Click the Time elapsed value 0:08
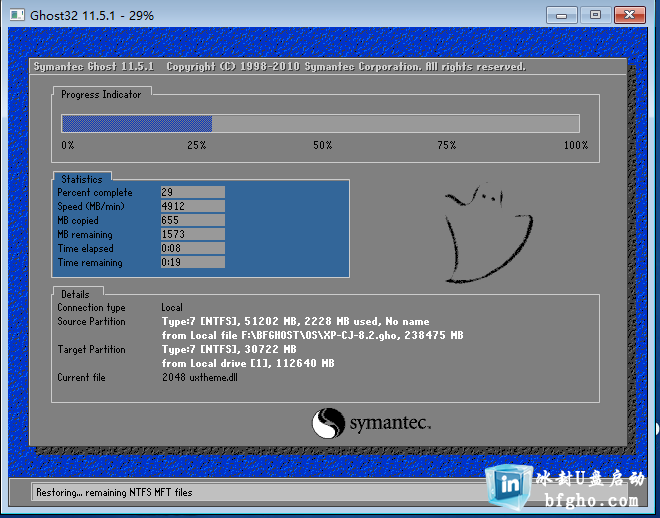 [192, 248]
